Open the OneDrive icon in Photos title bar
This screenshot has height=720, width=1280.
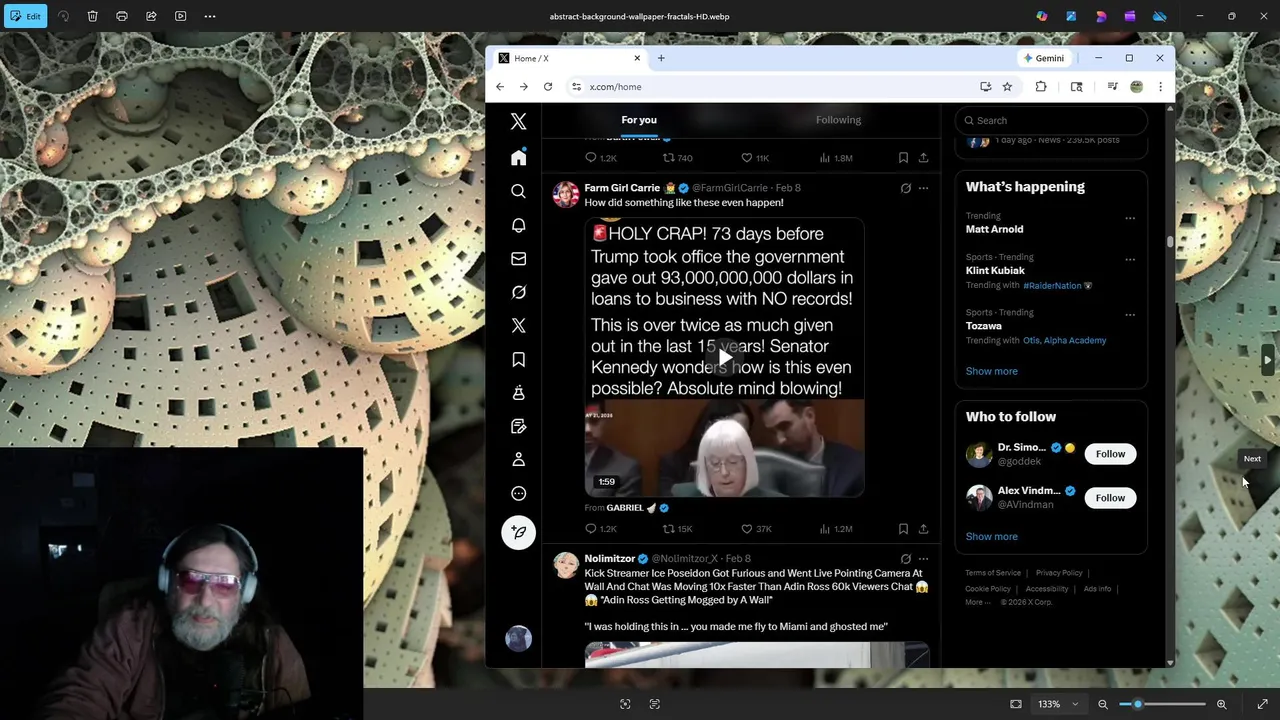click(x=1160, y=16)
